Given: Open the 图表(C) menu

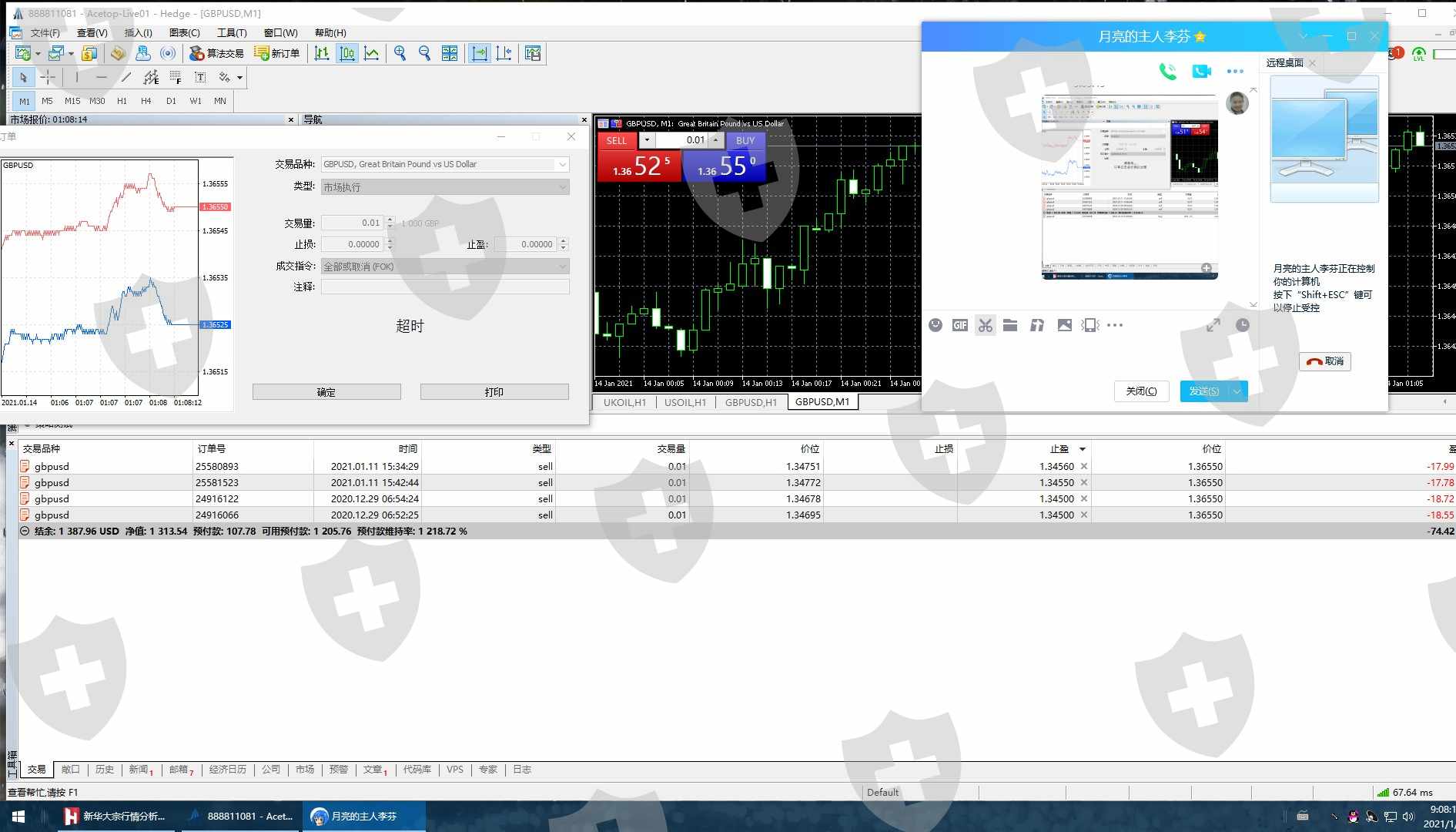Looking at the screenshot, I should (184, 32).
